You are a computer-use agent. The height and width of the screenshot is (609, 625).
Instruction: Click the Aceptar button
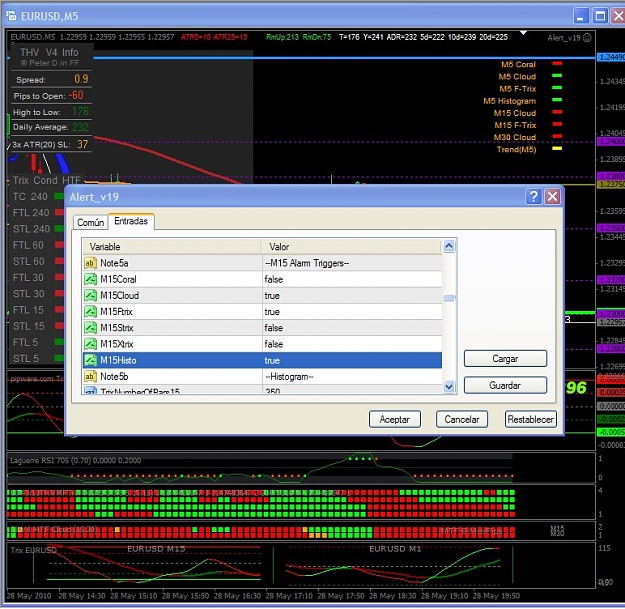(x=395, y=420)
